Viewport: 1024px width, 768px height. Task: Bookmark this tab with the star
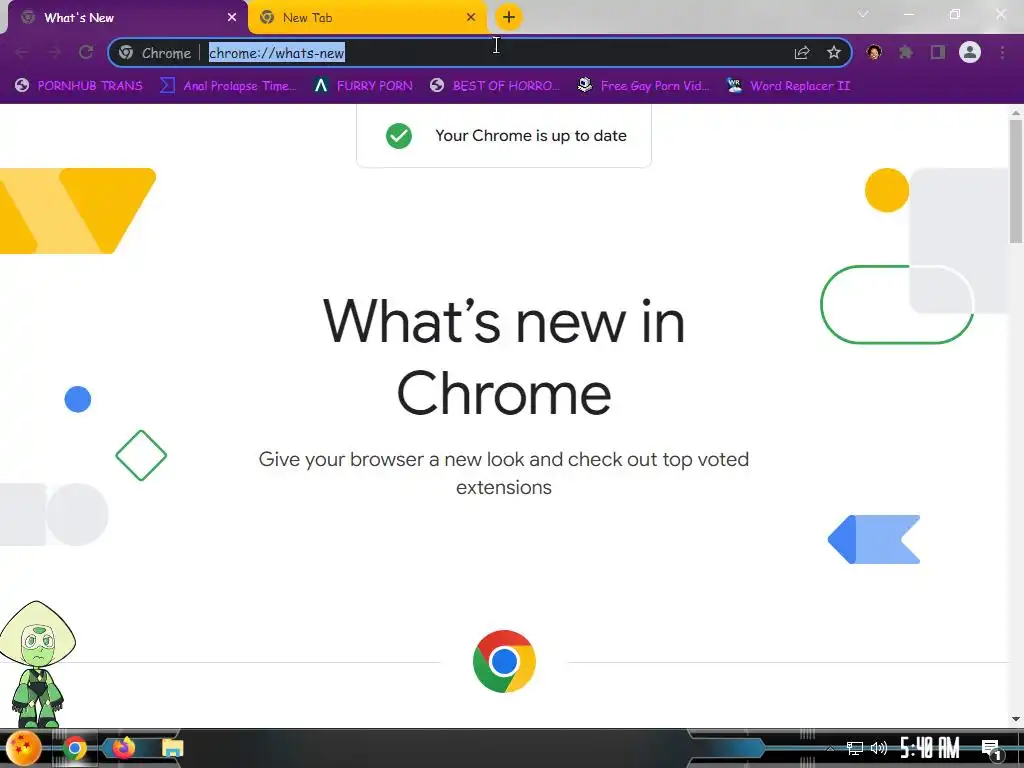[x=833, y=53]
